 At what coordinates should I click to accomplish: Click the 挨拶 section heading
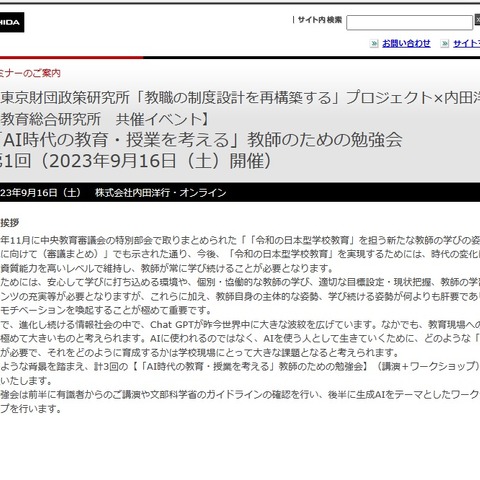(9, 223)
